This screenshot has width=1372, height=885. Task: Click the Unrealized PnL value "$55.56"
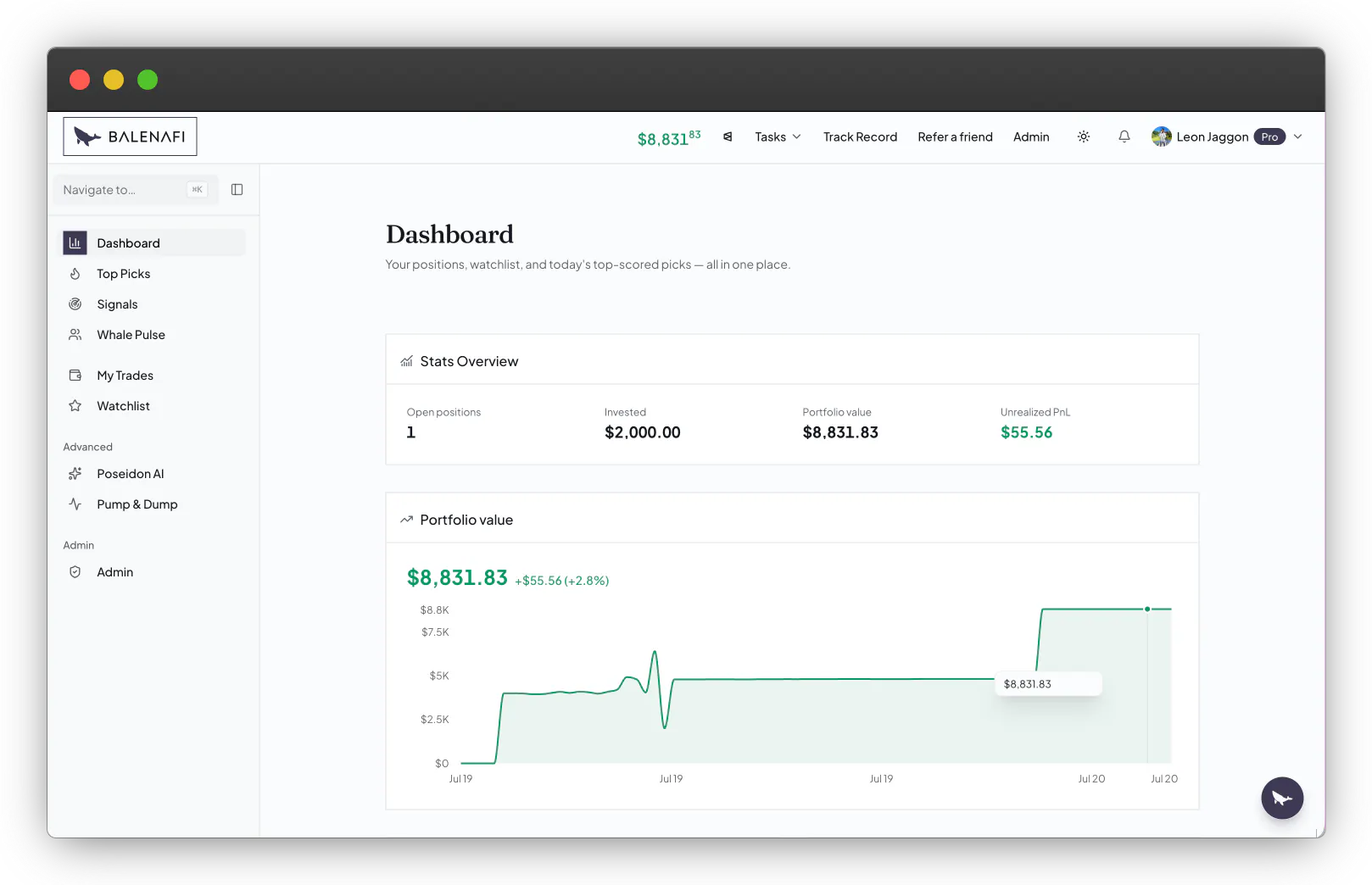tap(1026, 432)
